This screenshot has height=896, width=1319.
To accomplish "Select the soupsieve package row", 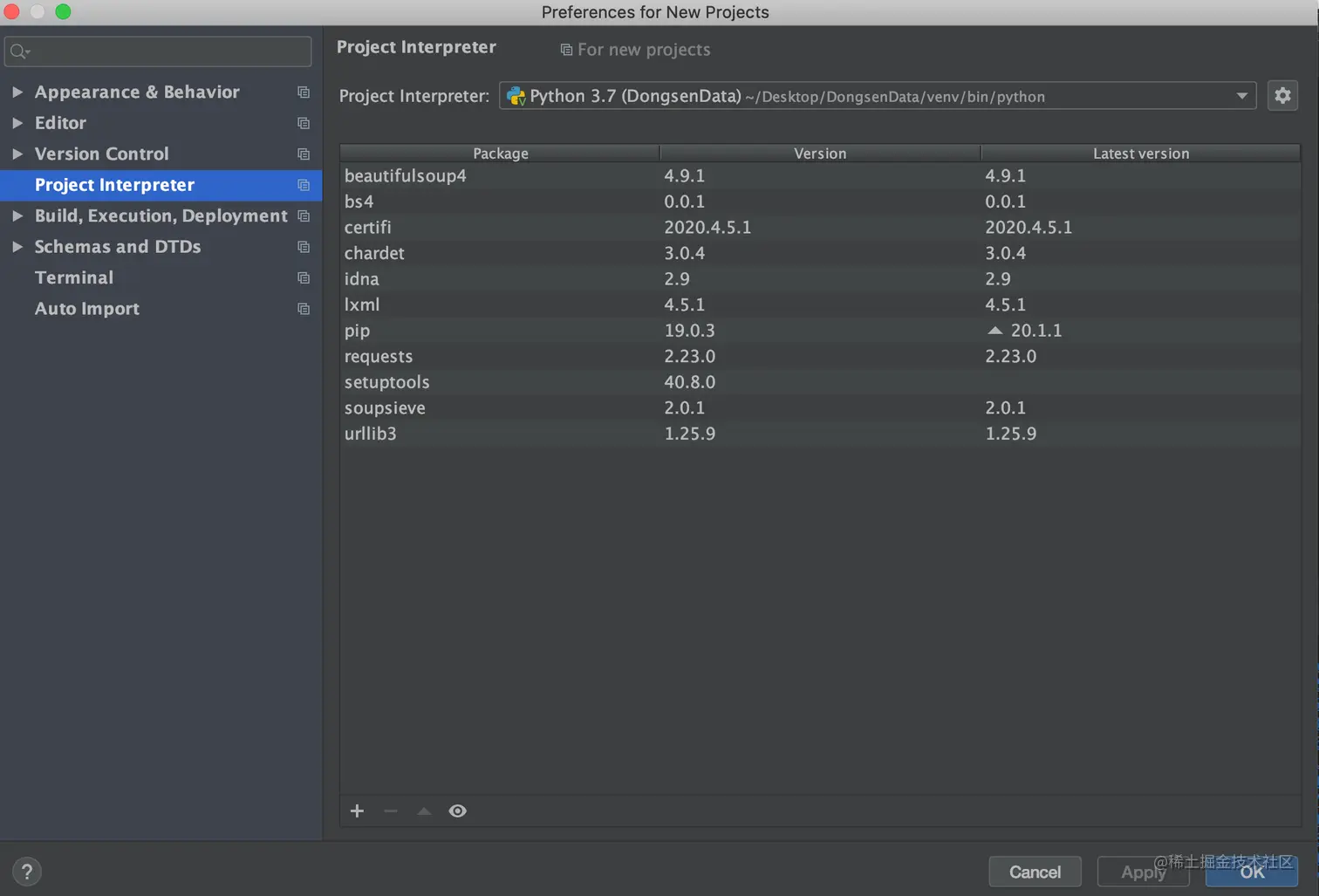I will point(820,407).
